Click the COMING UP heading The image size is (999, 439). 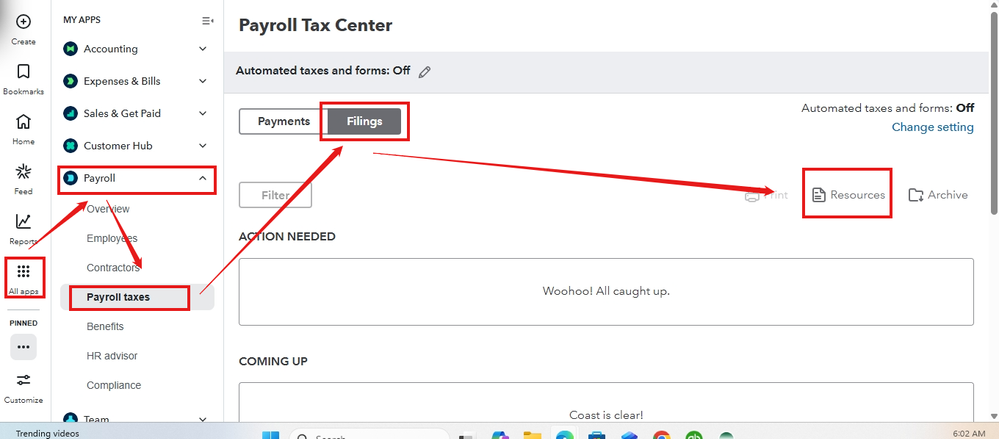pyautogui.click(x=273, y=361)
